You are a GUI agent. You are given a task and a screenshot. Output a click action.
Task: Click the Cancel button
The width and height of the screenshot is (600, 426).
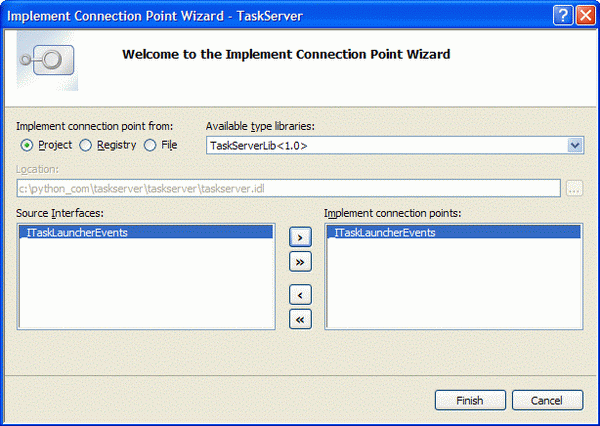[x=548, y=400]
